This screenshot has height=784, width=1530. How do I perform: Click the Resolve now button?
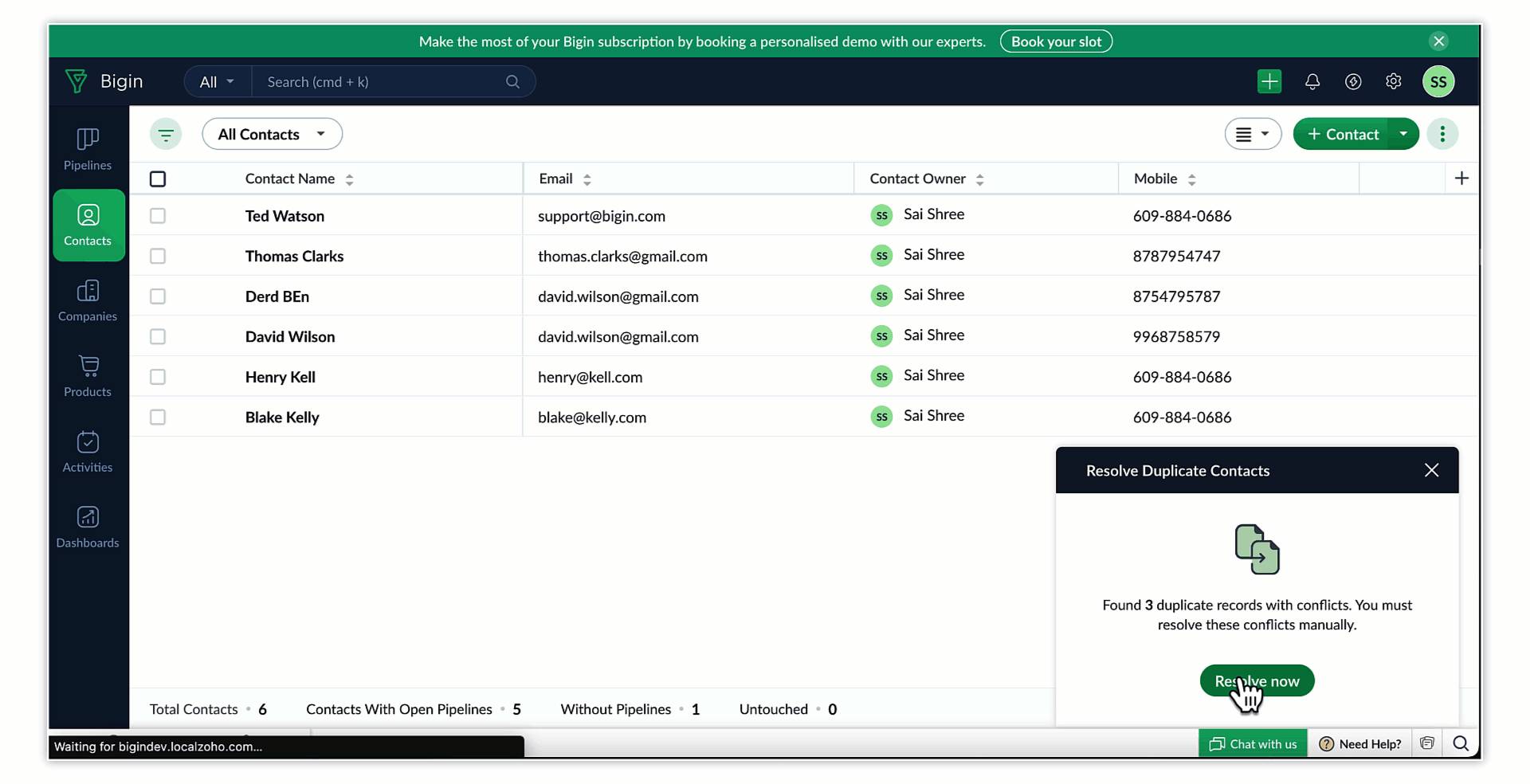1257,681
